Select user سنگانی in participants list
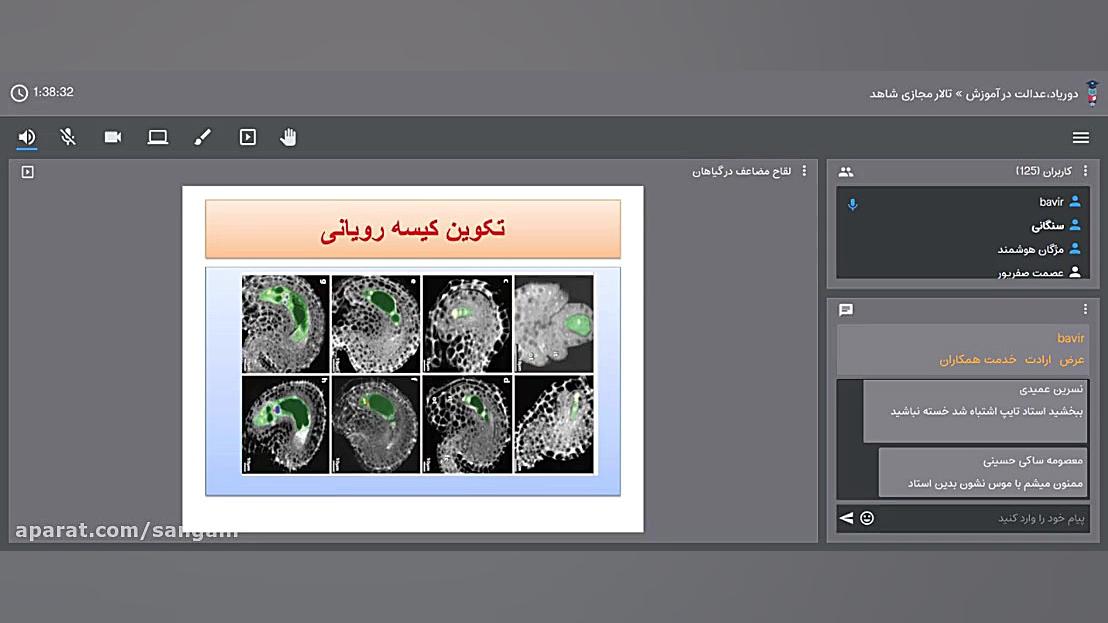 point(1046,226)
